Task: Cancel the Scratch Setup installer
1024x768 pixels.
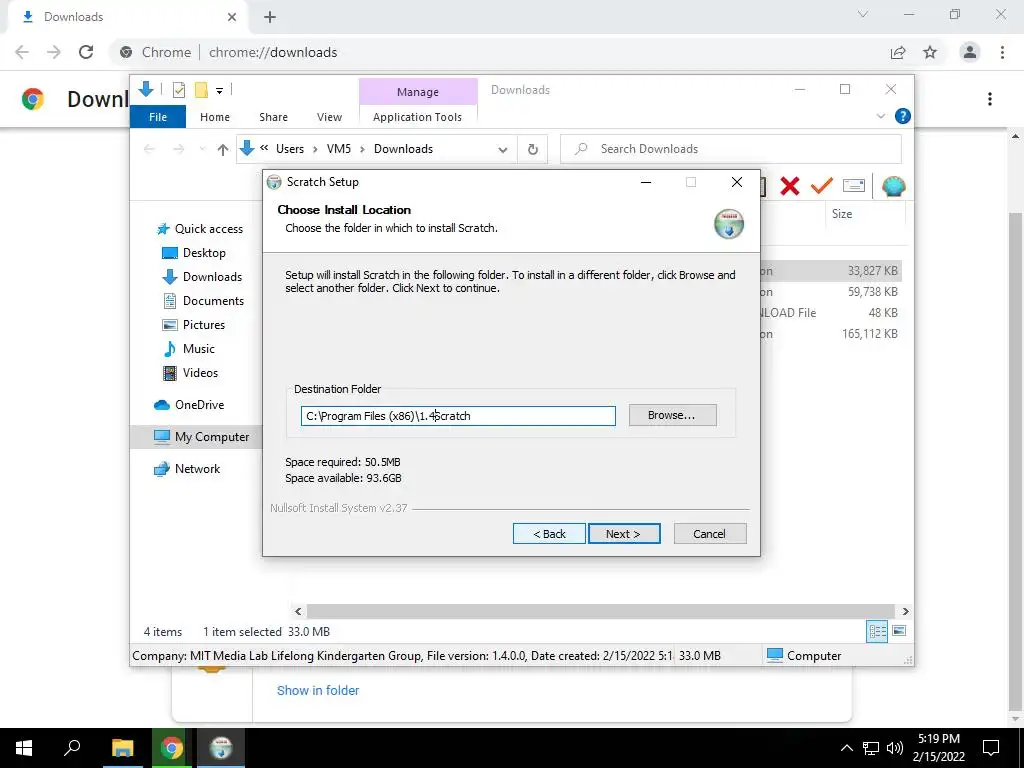Action: [x=709, y=534]
